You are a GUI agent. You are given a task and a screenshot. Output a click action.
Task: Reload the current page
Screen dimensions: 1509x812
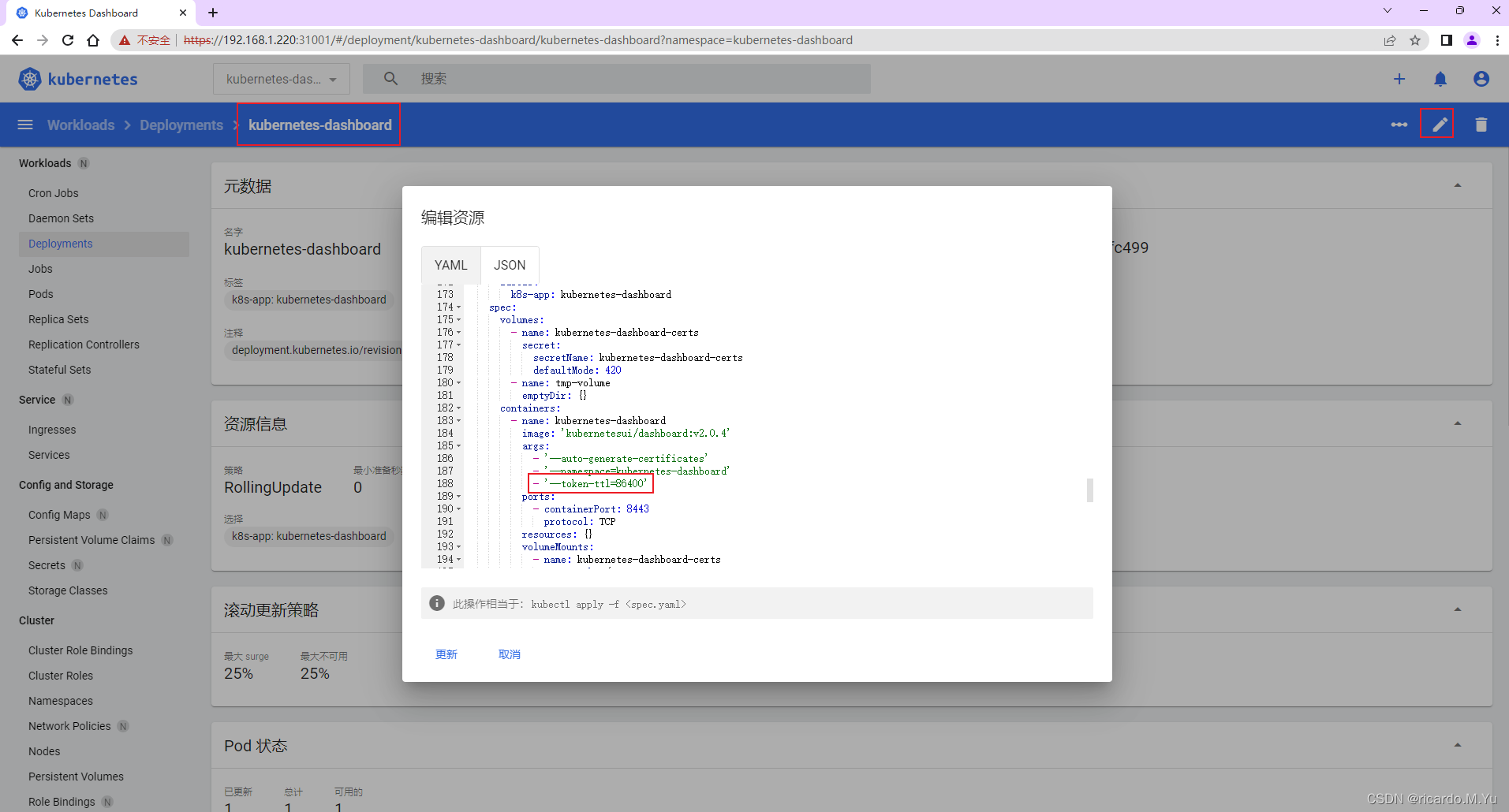[68, 40]
